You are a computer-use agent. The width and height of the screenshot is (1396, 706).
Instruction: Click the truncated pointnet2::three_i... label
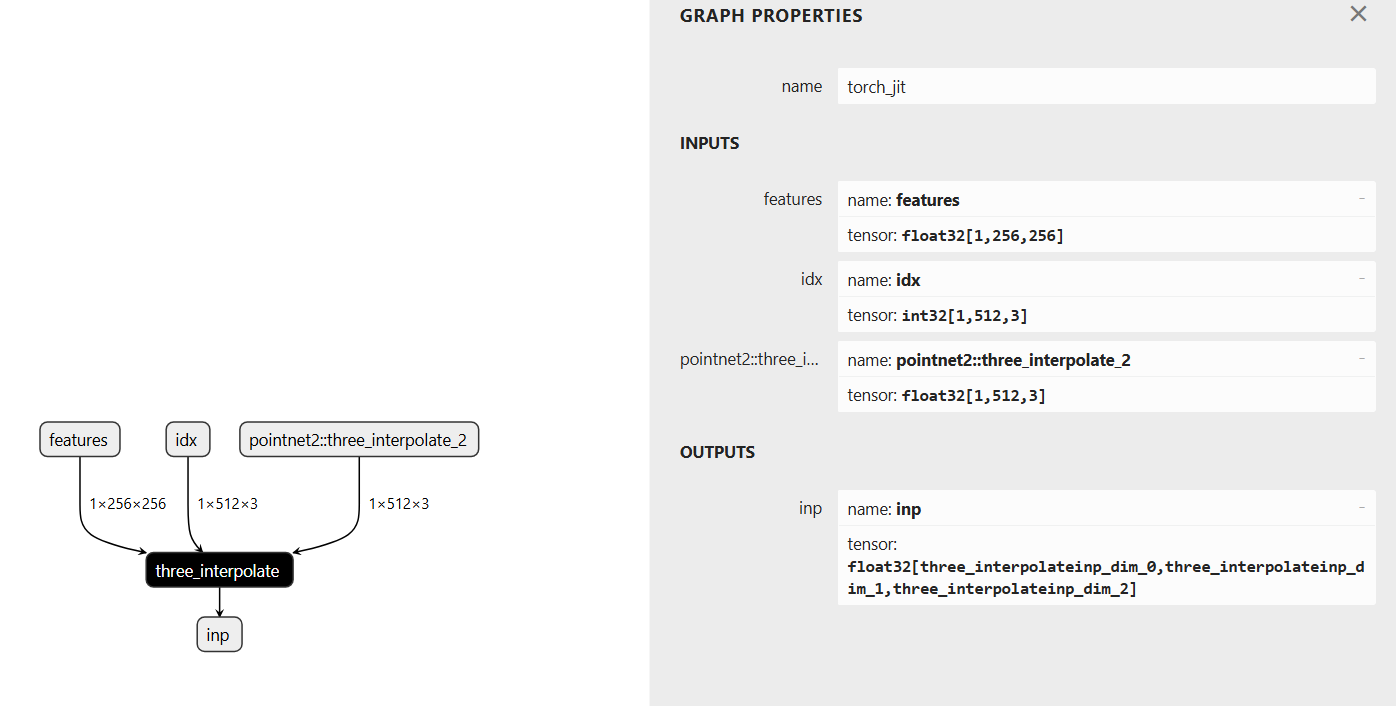[x=750, y=359]
